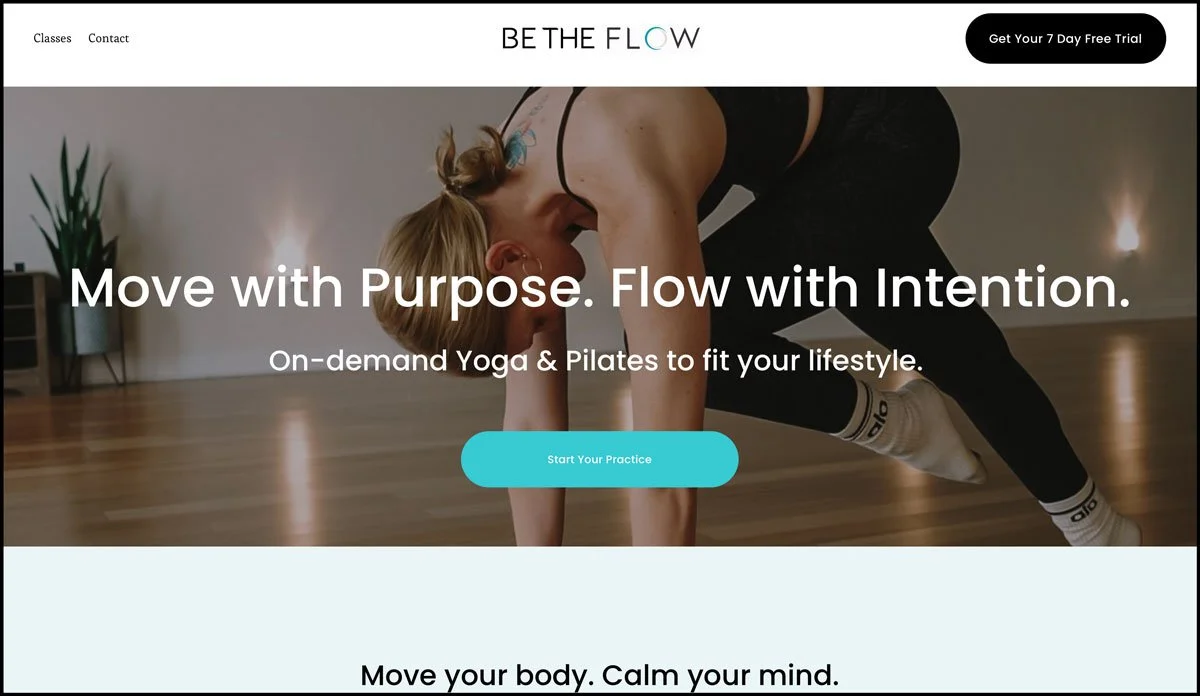Click the On-demand Yoga & Pilates subheading
This screenshot has height=696, width=1200.
(596, 360)
